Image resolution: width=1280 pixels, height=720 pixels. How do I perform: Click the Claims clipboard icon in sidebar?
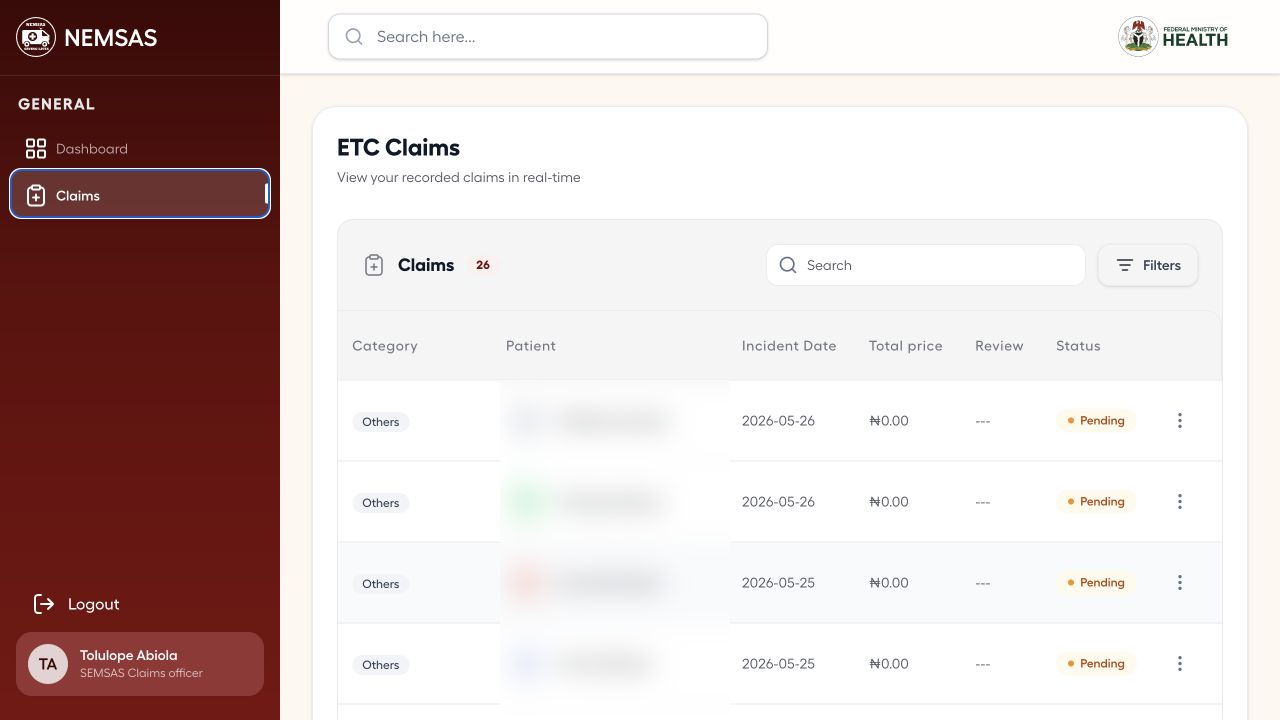tap(36, 196)
